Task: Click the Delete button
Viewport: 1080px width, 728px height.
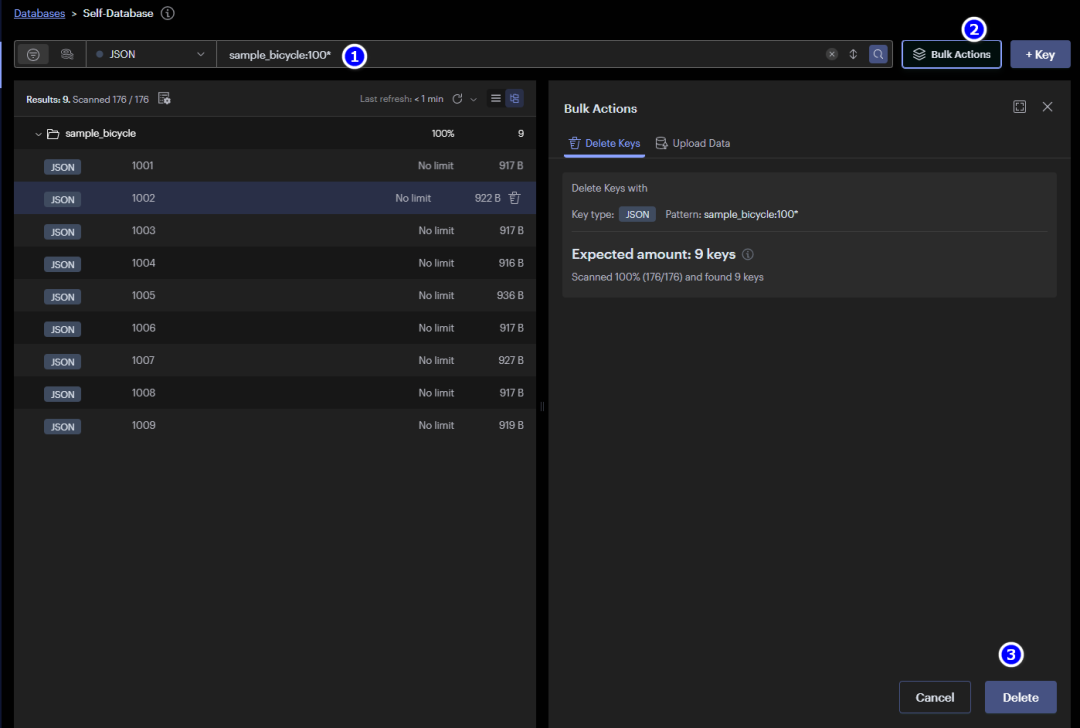Action: (x=1020, y=697)
